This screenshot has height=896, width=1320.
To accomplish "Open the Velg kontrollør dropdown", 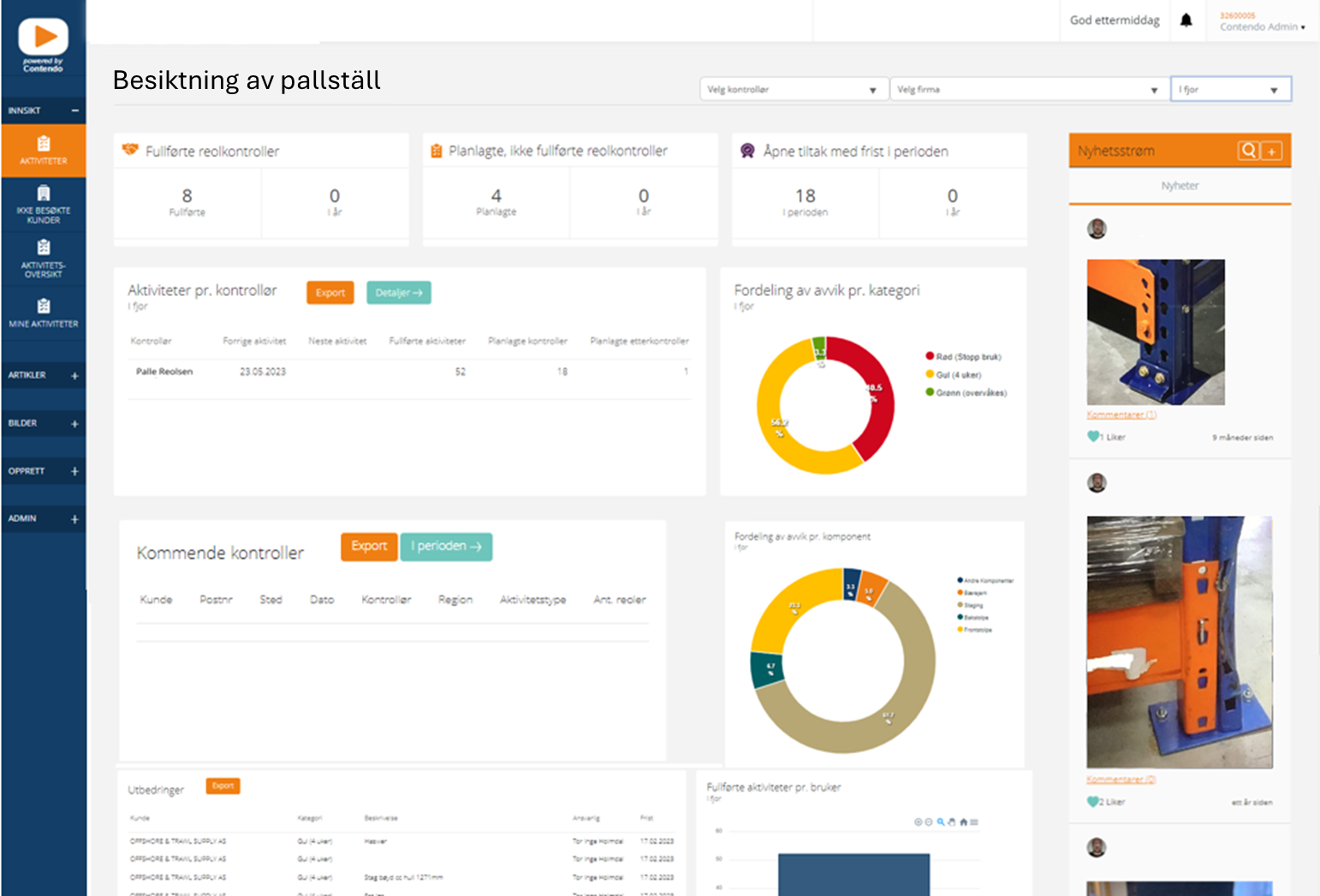I will (792, 90).
